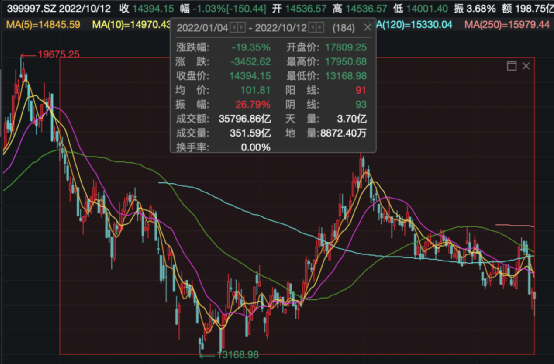Viewport: 554px width, 364px height.
Task: Click the chart high marker 19675.25
Action: click(59, 54)
